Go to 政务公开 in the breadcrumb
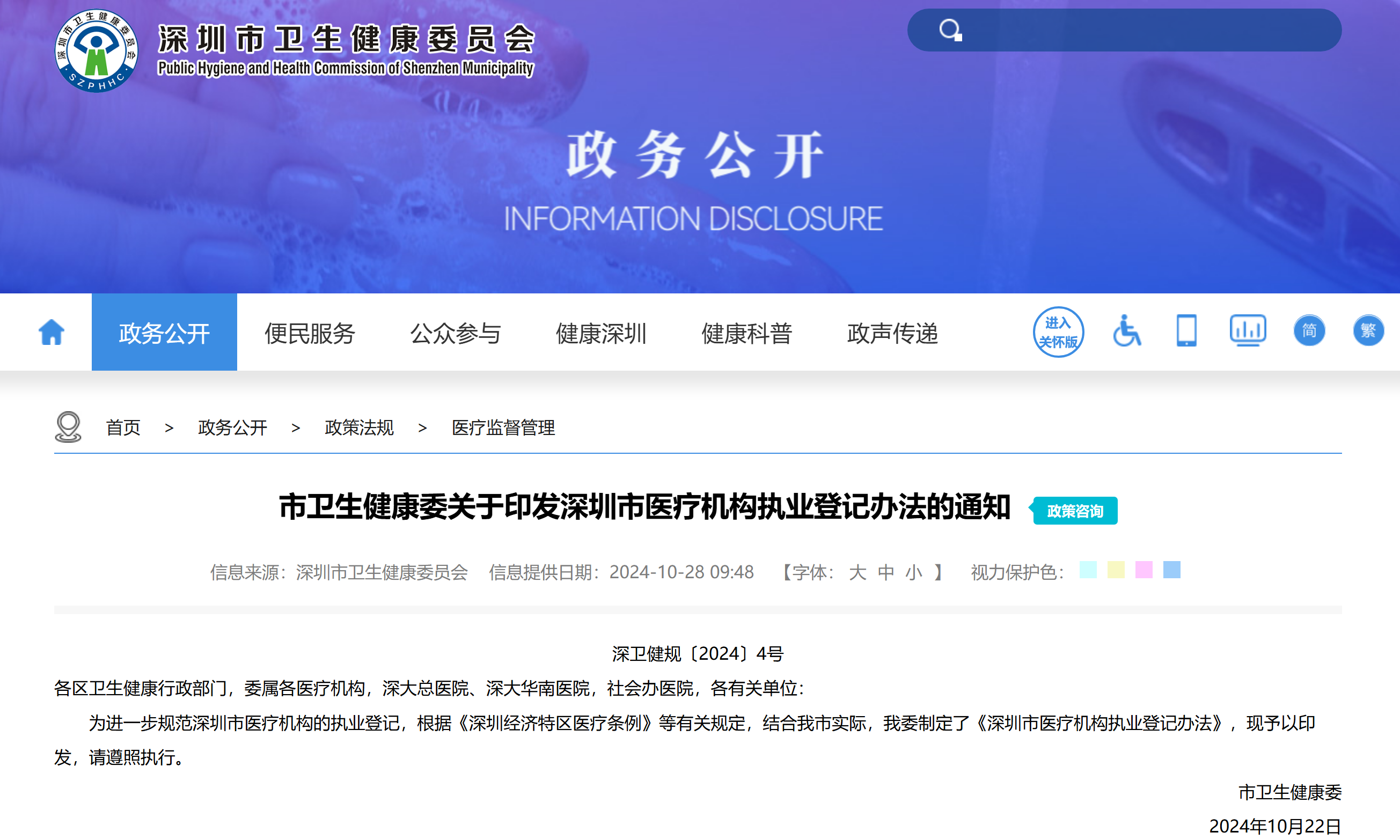This screenshot has height=840, width=1400. click(232, 428)
